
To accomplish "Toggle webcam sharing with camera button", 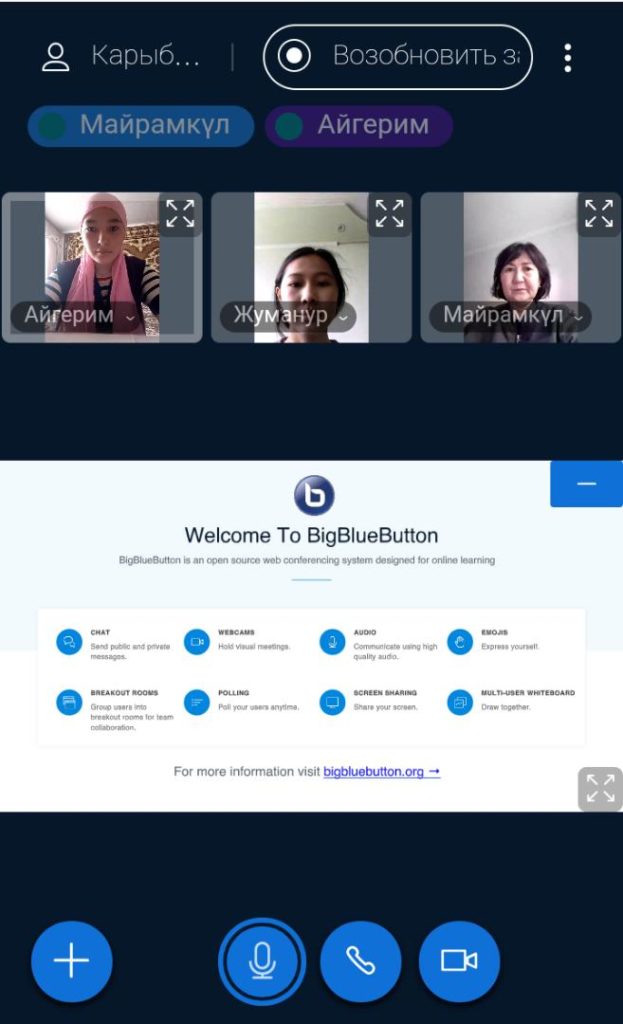I will (x=459, y=961).
